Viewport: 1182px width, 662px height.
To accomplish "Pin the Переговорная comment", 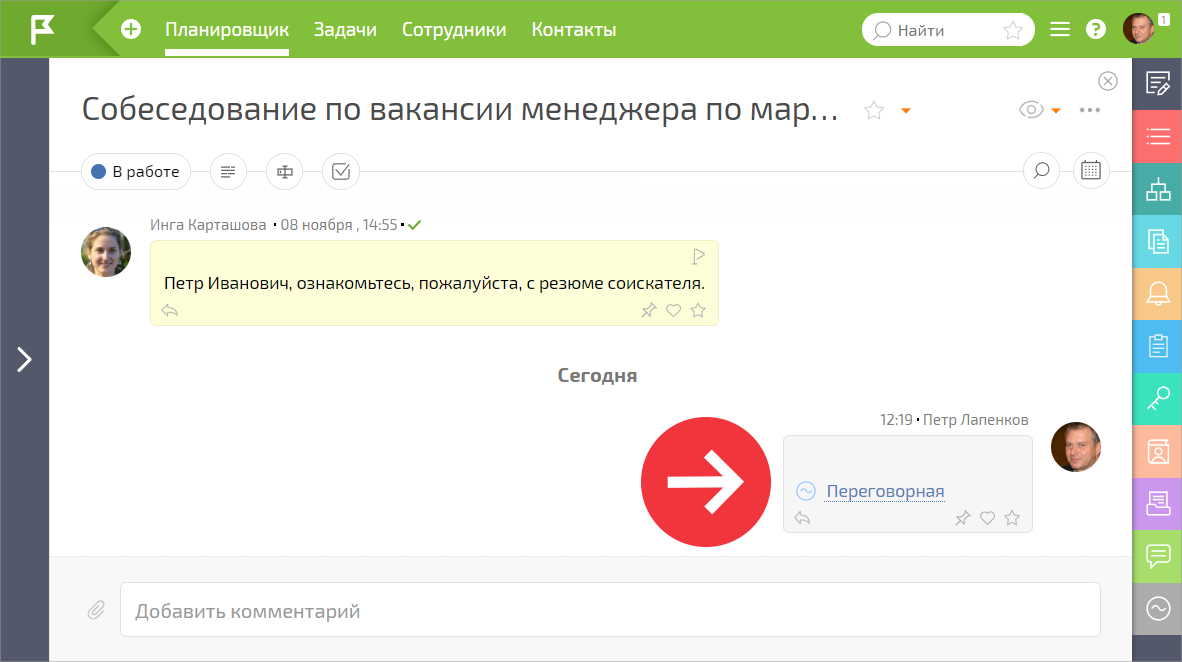I will coord(963,518).
